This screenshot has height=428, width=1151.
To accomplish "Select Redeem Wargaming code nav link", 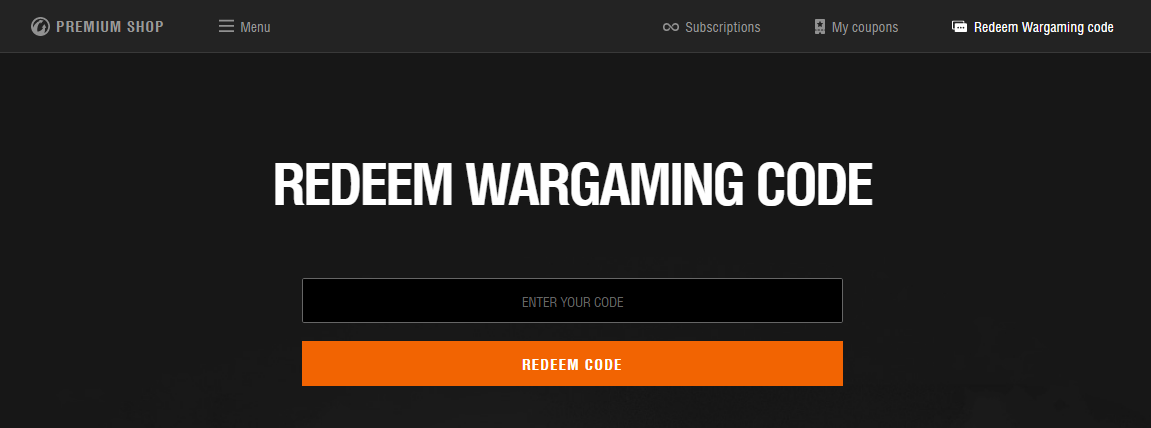I will coord(1043,27).
